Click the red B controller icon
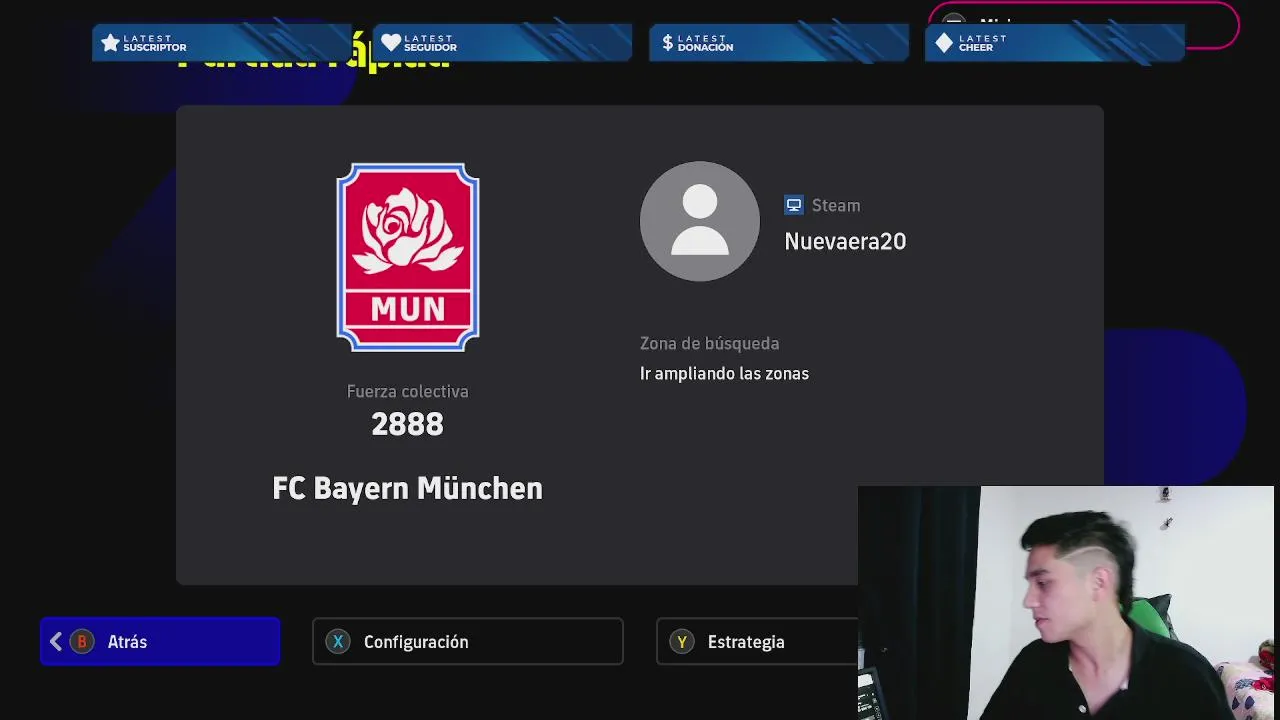 click(x=82, y=642)
